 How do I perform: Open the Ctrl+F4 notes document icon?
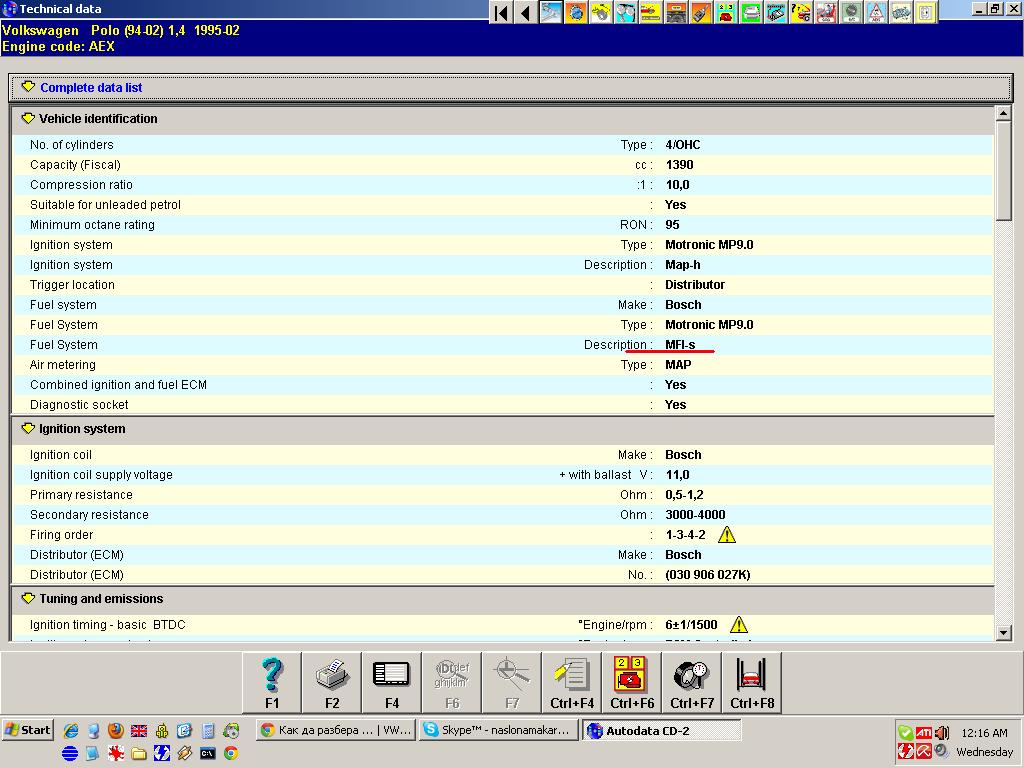coord(572,682)
